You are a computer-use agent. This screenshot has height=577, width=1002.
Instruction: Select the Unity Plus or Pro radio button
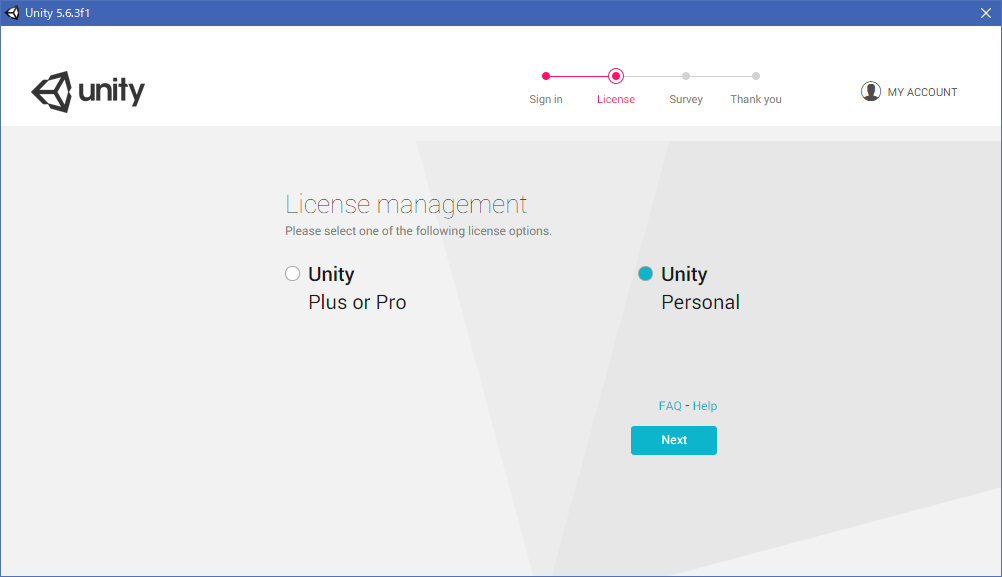pos(293,274)
